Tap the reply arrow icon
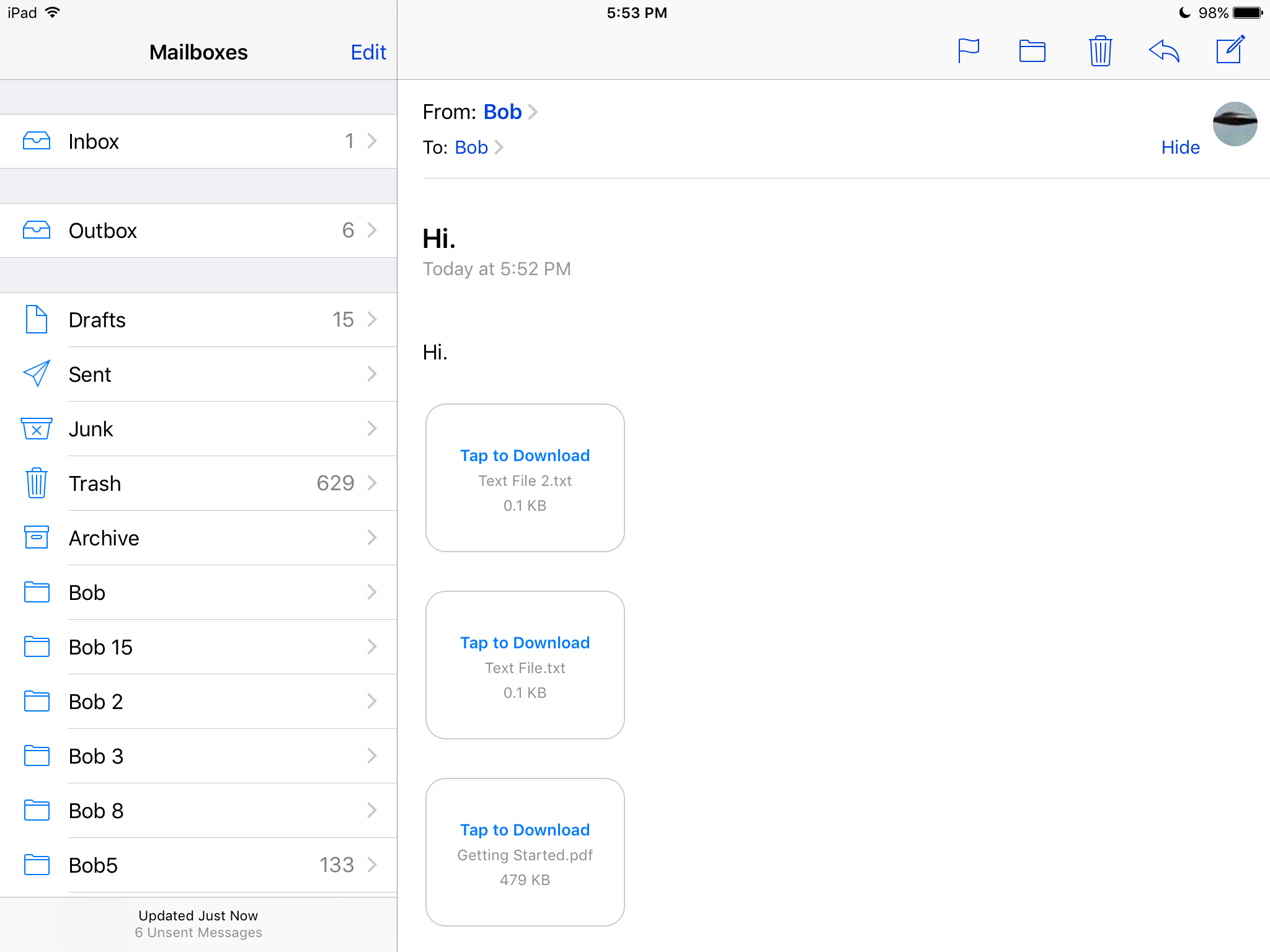The image size is (1270, 952). click(1164, 51)
